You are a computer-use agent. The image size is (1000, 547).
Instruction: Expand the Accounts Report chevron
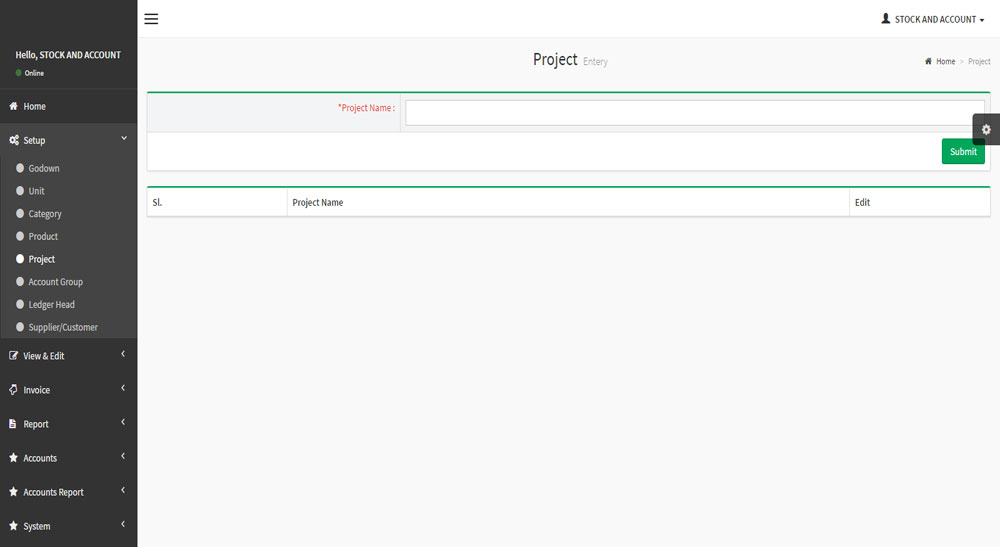pyautogui.click(x=123, y=490)
